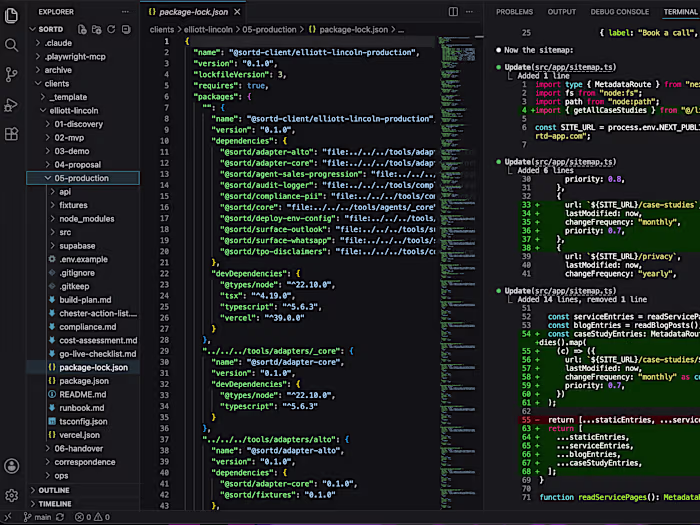The width and height of the screenshot is (700, 525).
Task: Click clients in the breadcrumb path
Action: (162, 30)
